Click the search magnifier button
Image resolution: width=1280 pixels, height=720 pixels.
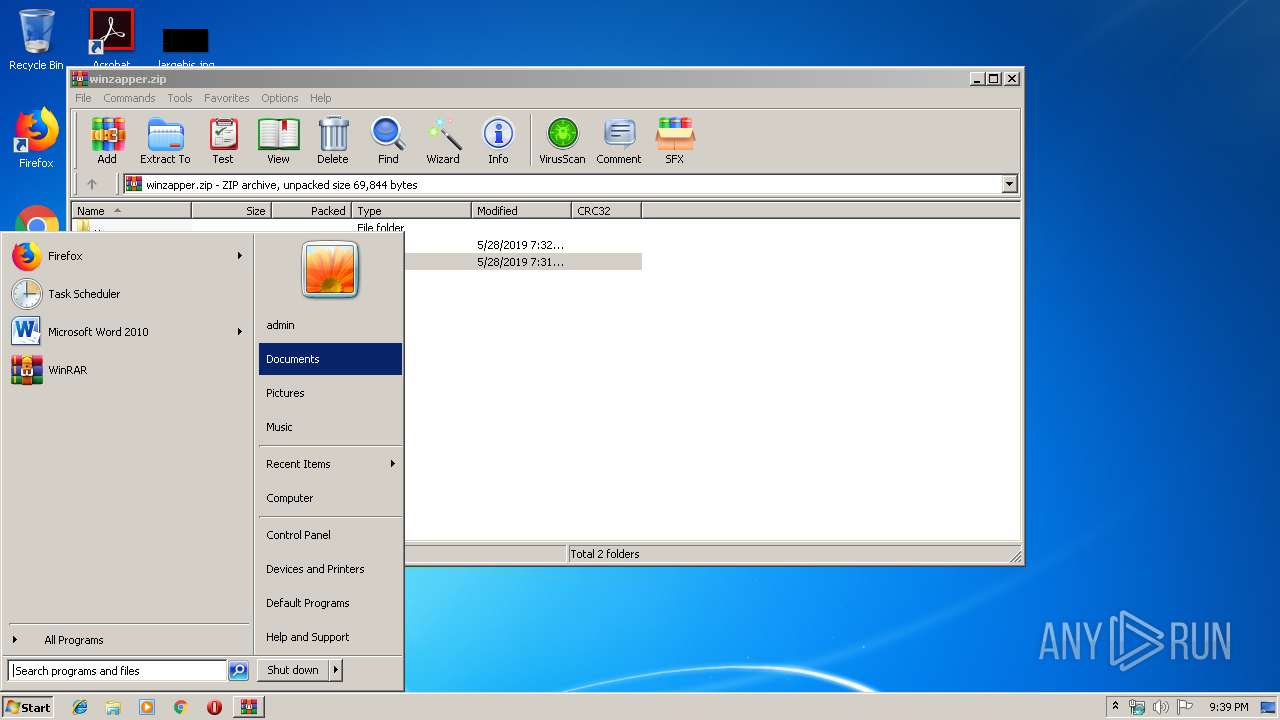click(238, 671)
